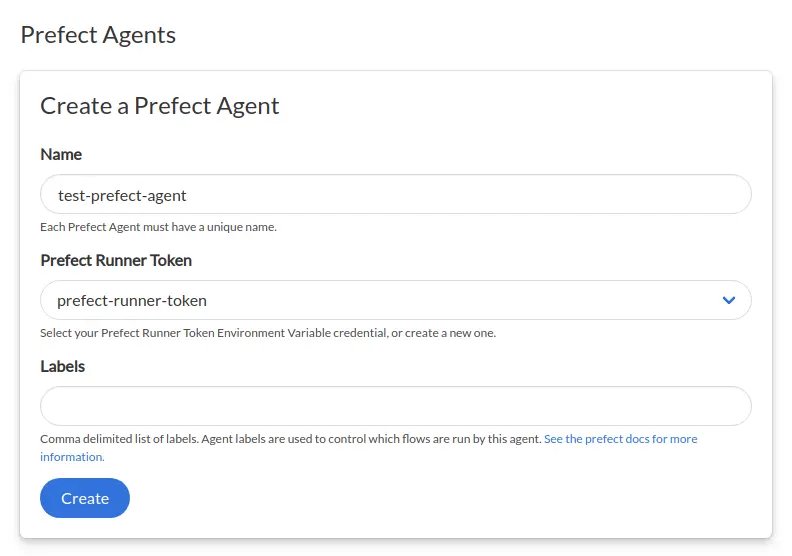792x556 pixels.
Task: Click the Environment Variable credential helper text
Action: (295, 333)
